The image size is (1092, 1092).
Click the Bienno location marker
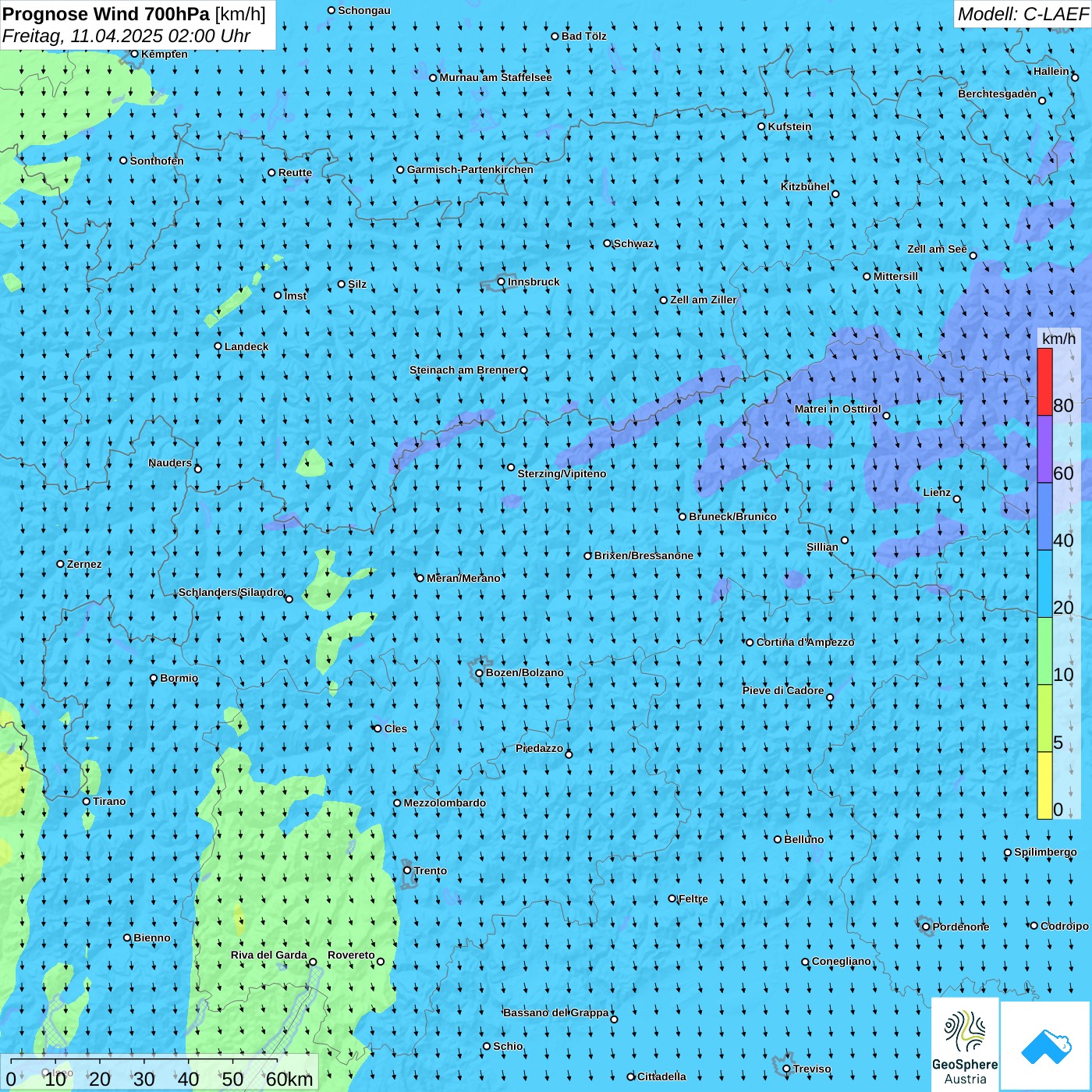coord(127,938)
